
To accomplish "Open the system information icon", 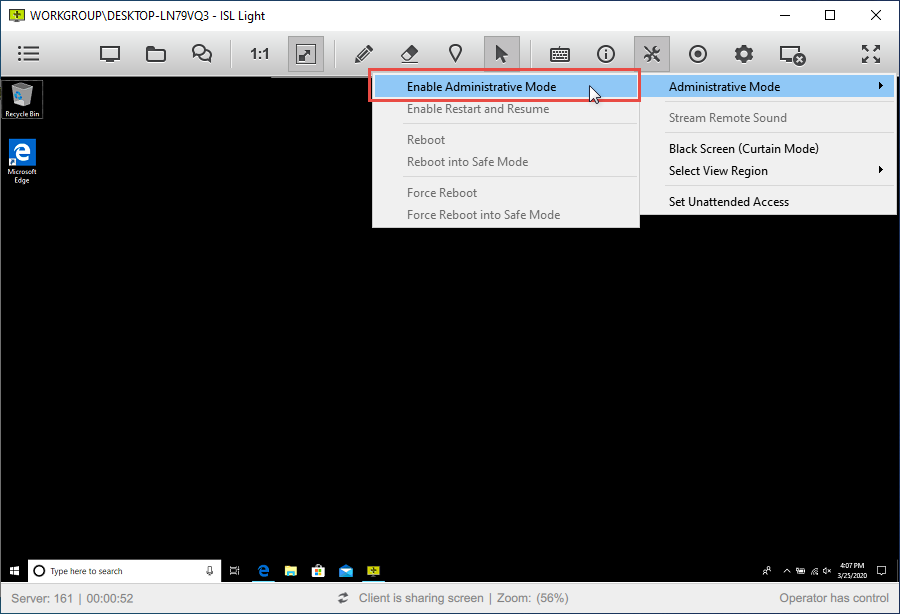I will pyautogui.click(x=606, y=54).
